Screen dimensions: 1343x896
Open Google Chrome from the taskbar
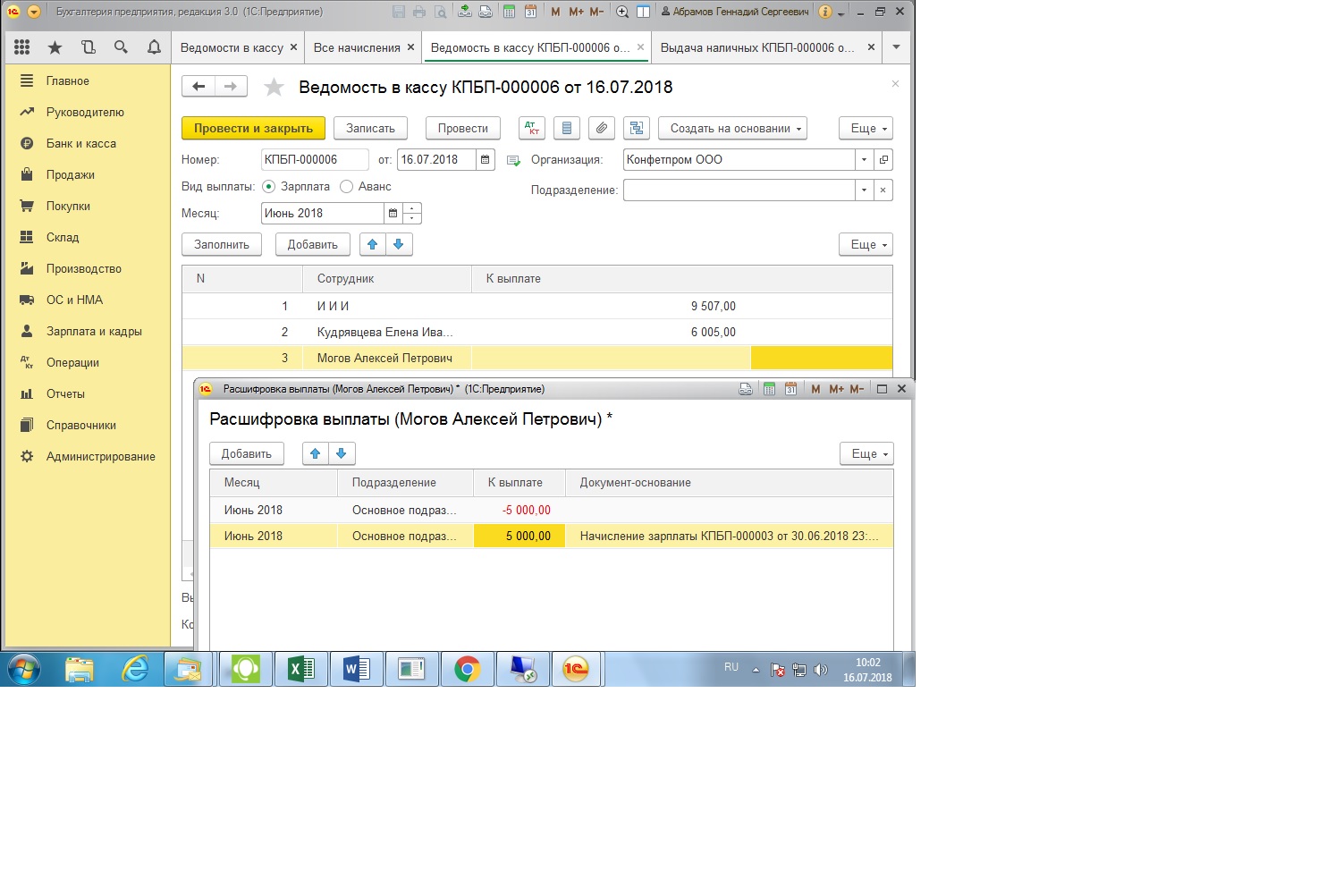click(x=467, y=669)
